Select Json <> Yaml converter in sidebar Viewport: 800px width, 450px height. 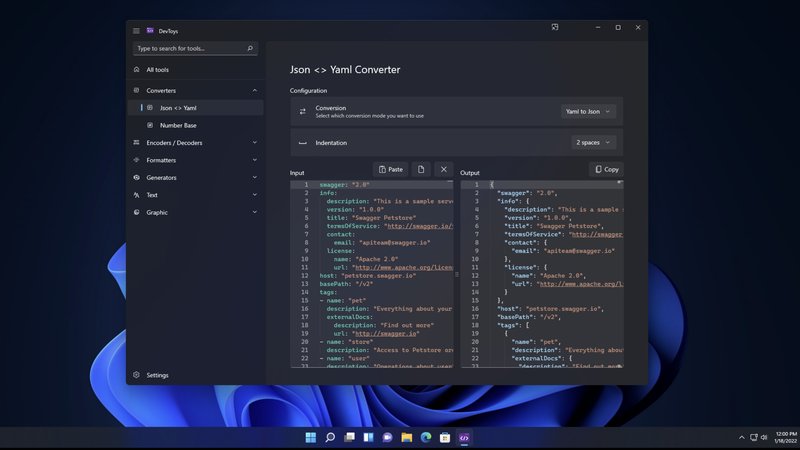(x=178, y=107)
